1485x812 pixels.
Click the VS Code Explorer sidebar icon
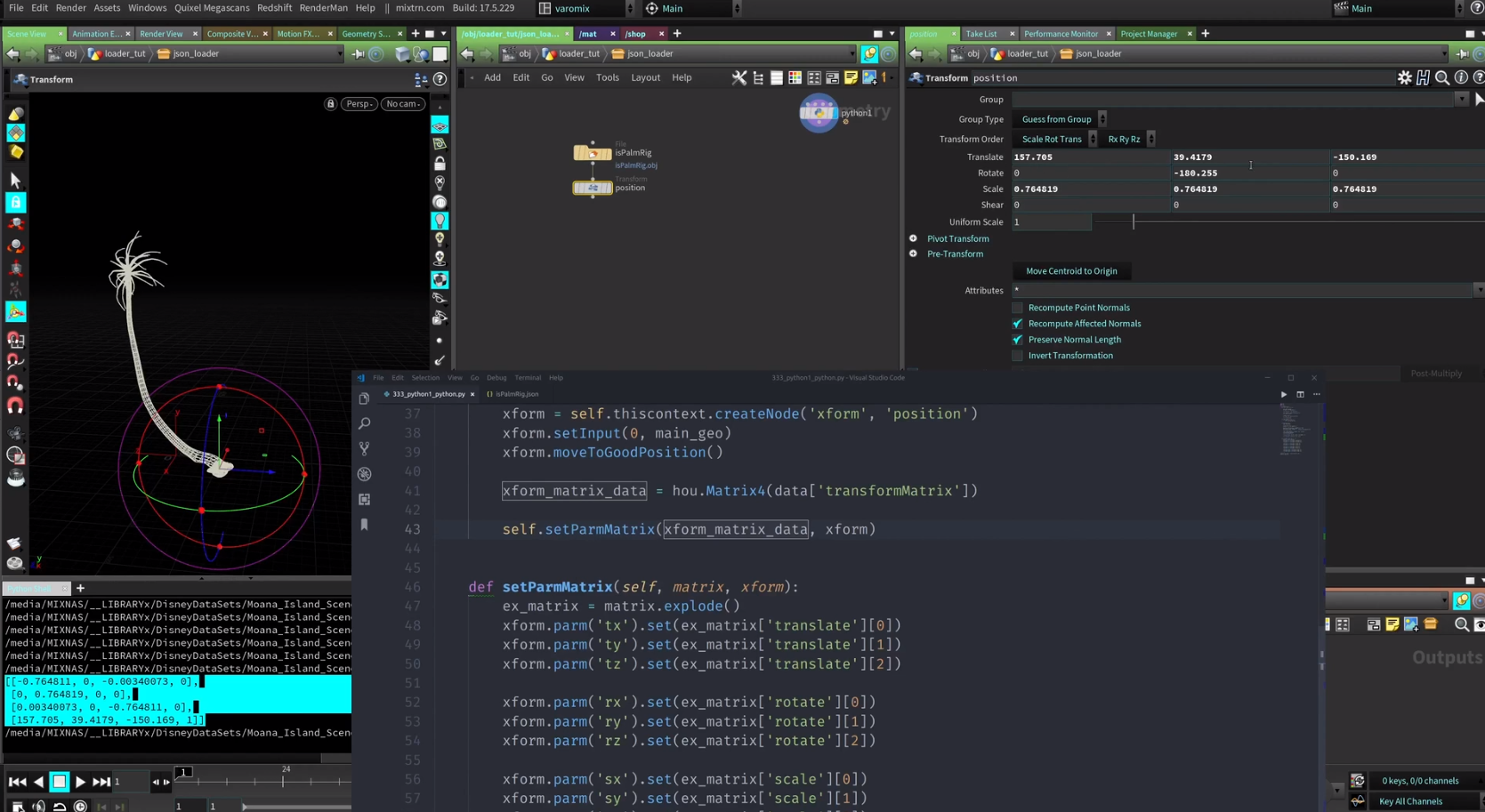[x=364, y=398]
